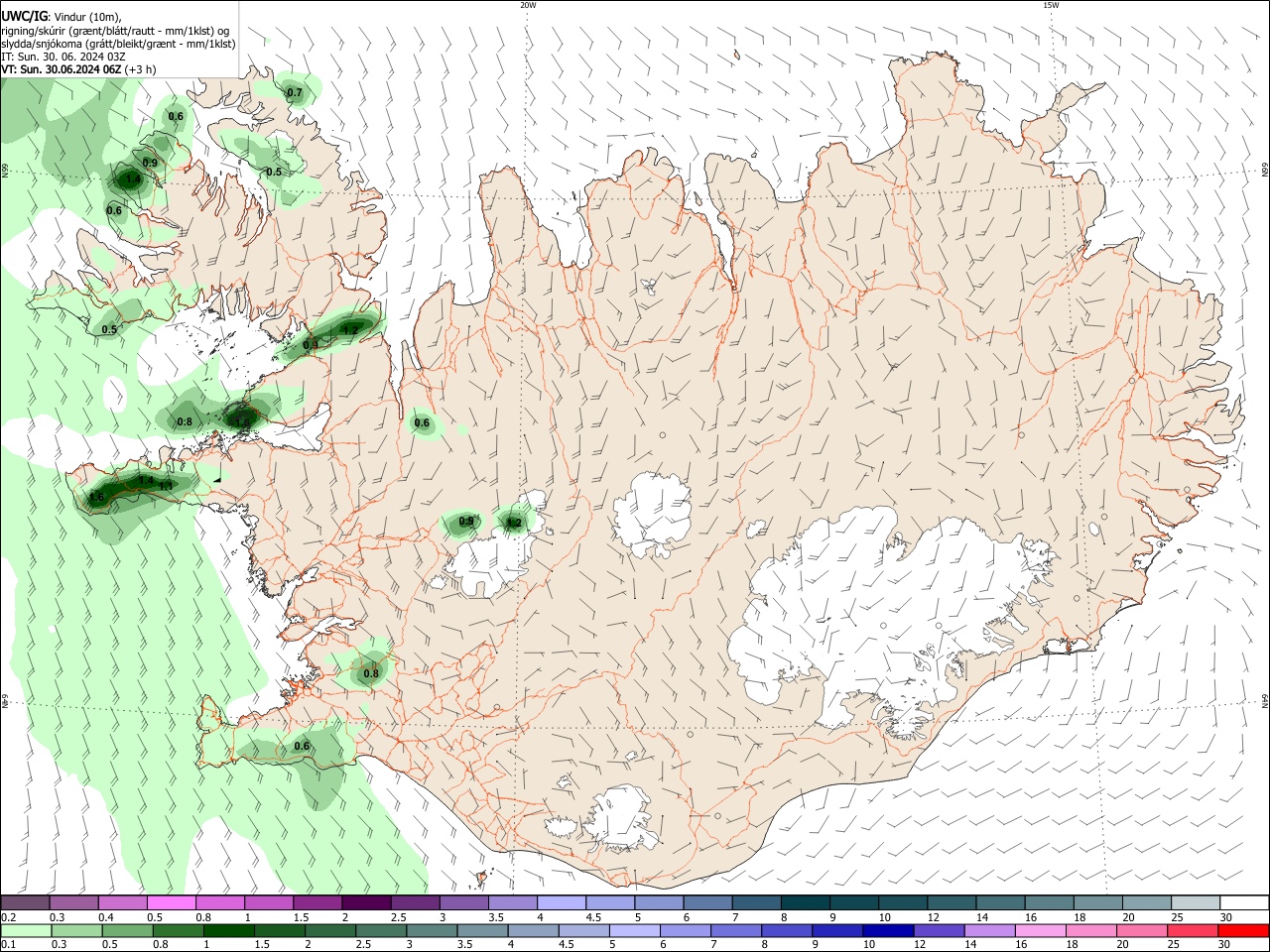Pick the lavender swatch between 14 and 16, lower row

[989, 930]
